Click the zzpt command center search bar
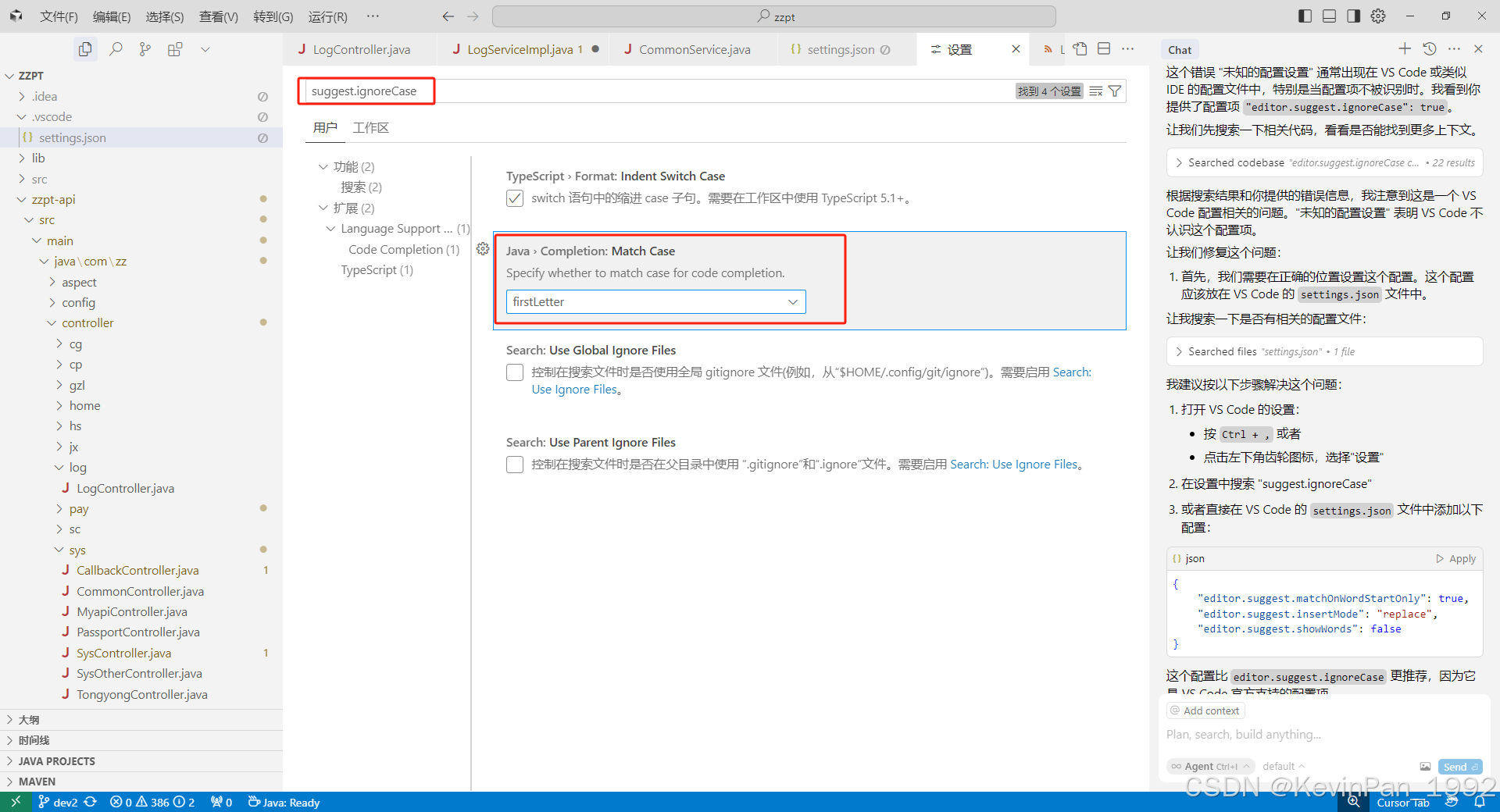This screenshot has height=812, width=1500. 773,16
